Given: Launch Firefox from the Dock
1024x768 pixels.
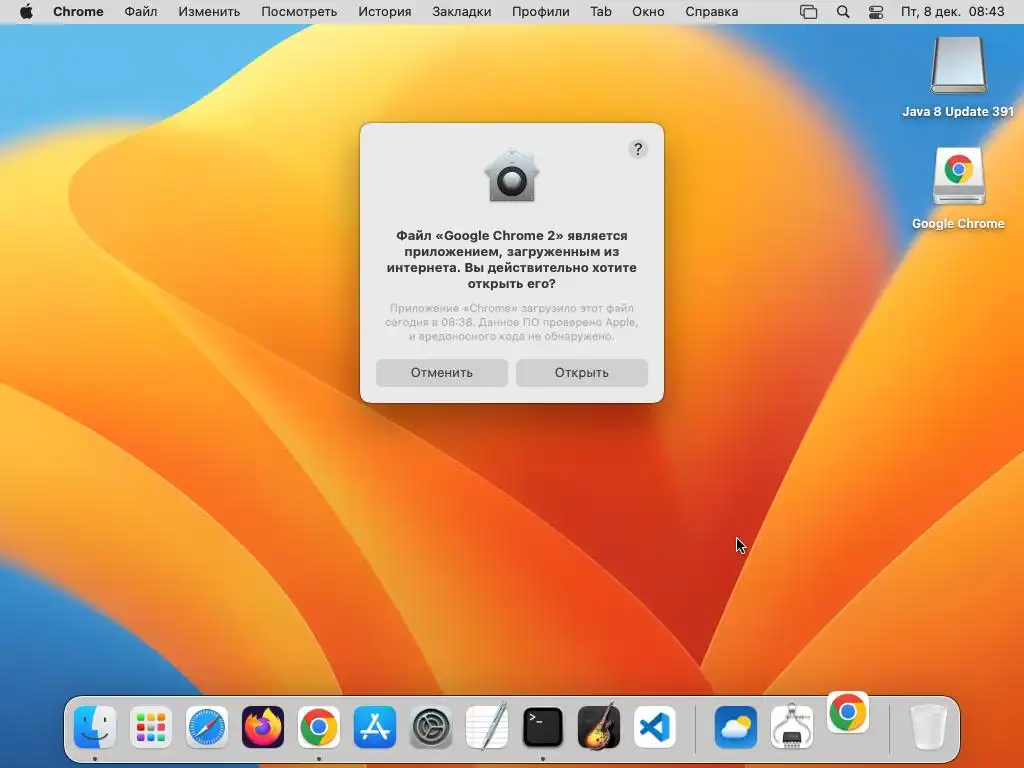Looking at the screenshot, I should 263,727.
